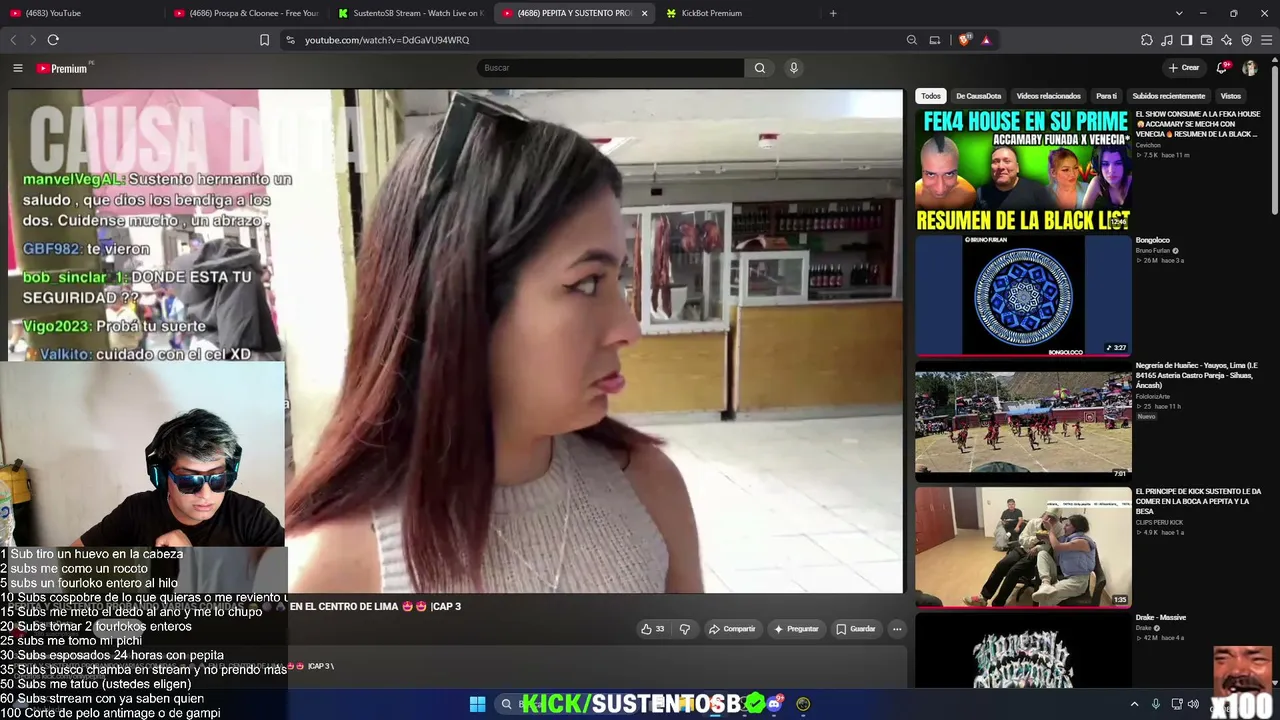Dislike the video with thumbs down

tap(685, 629)
